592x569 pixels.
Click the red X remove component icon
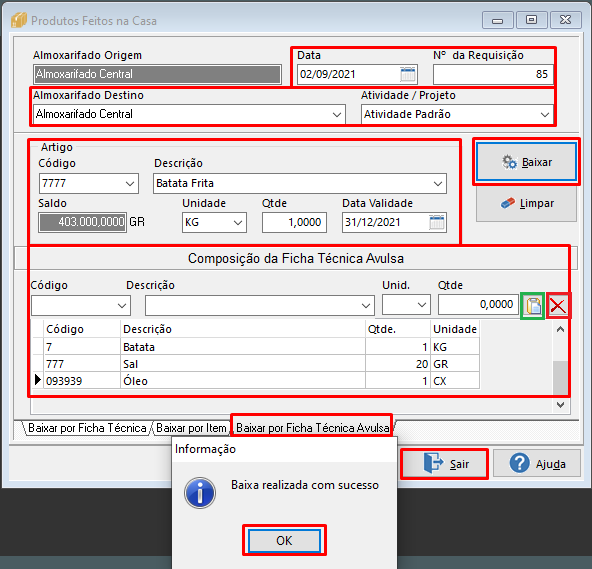[x=558, y=305]
